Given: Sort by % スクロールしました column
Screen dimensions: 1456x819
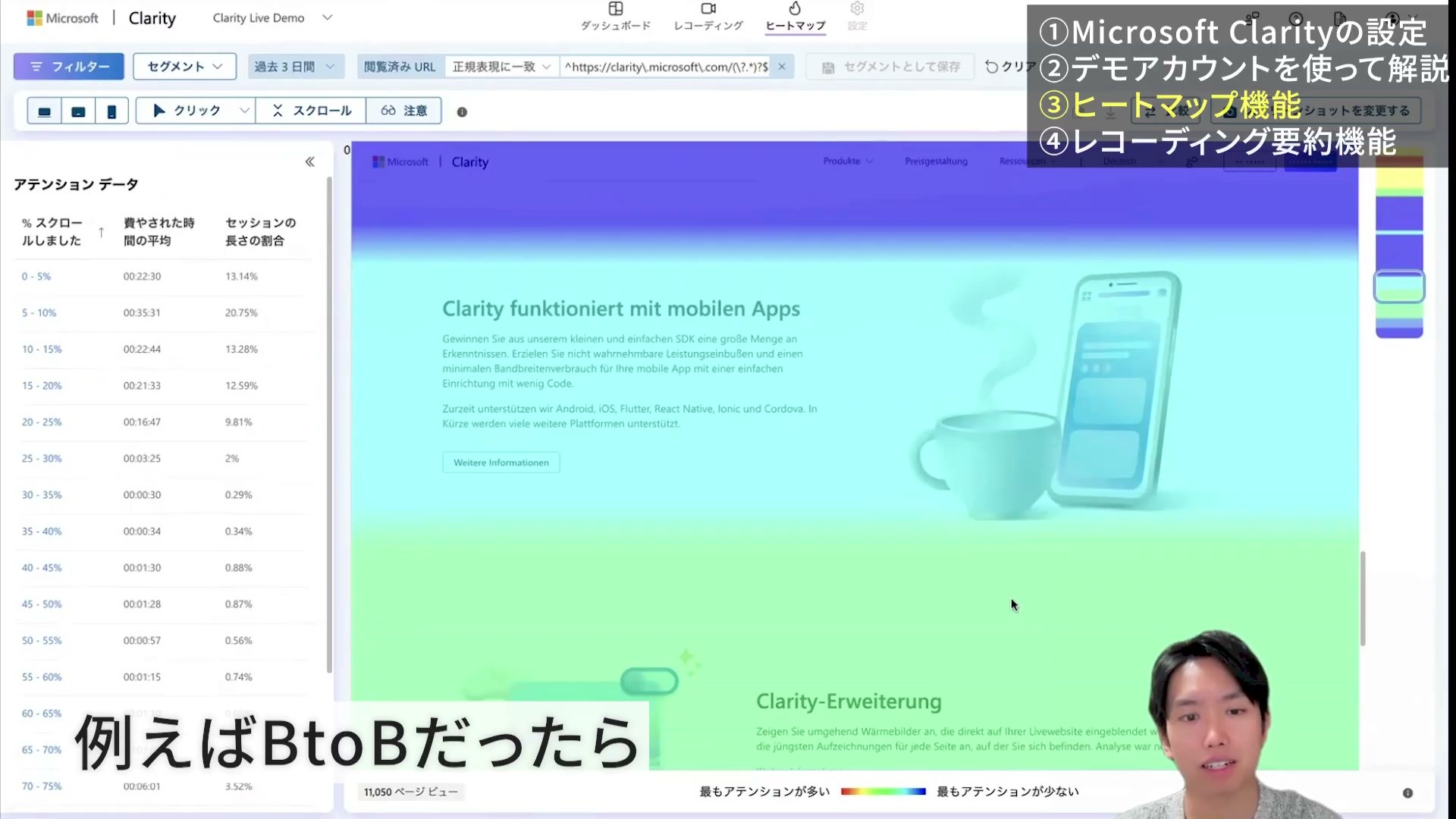Looking at the screenshot, I should tap(62, 231).
